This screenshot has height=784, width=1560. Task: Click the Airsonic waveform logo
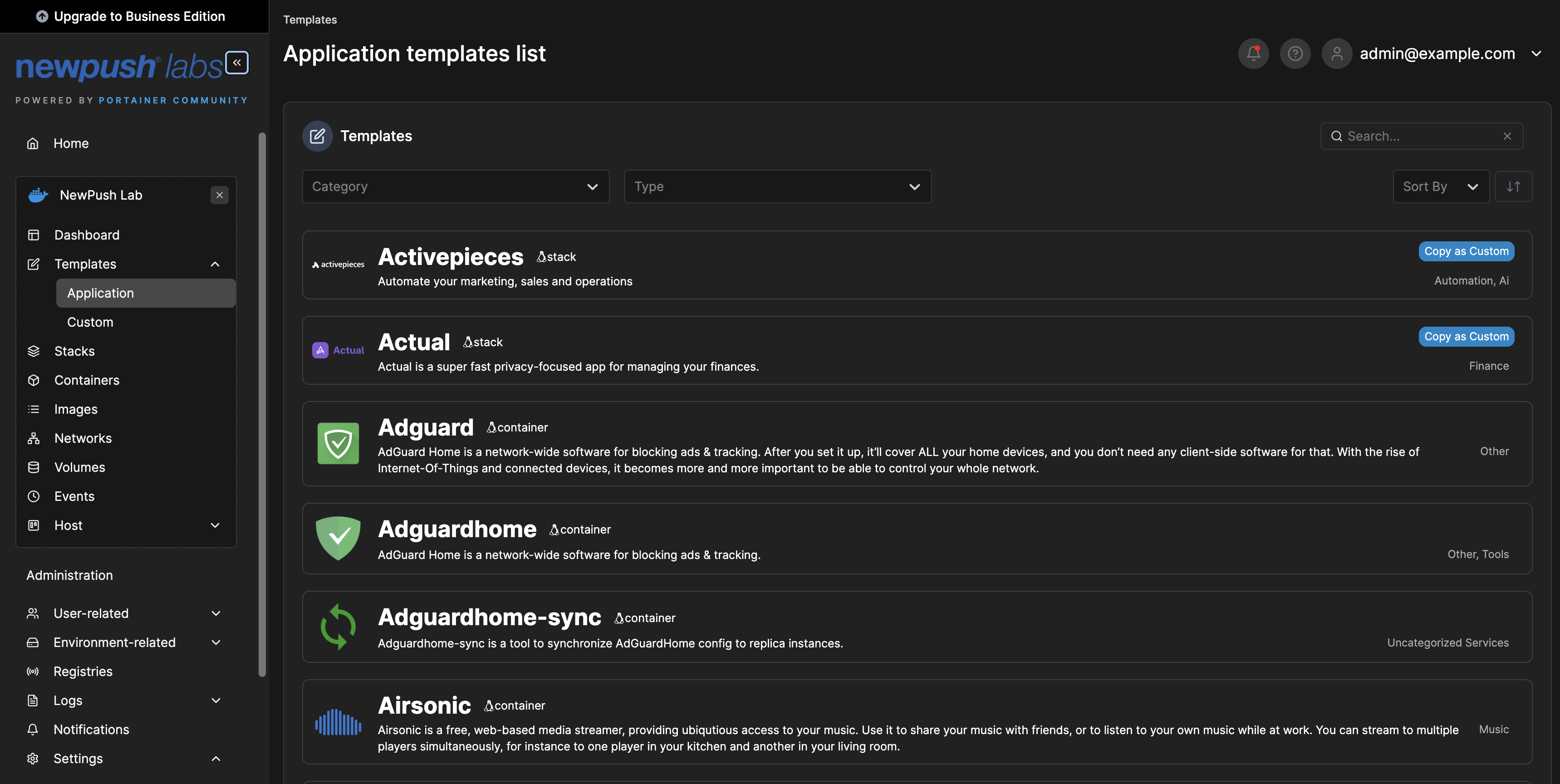point(338,722)
